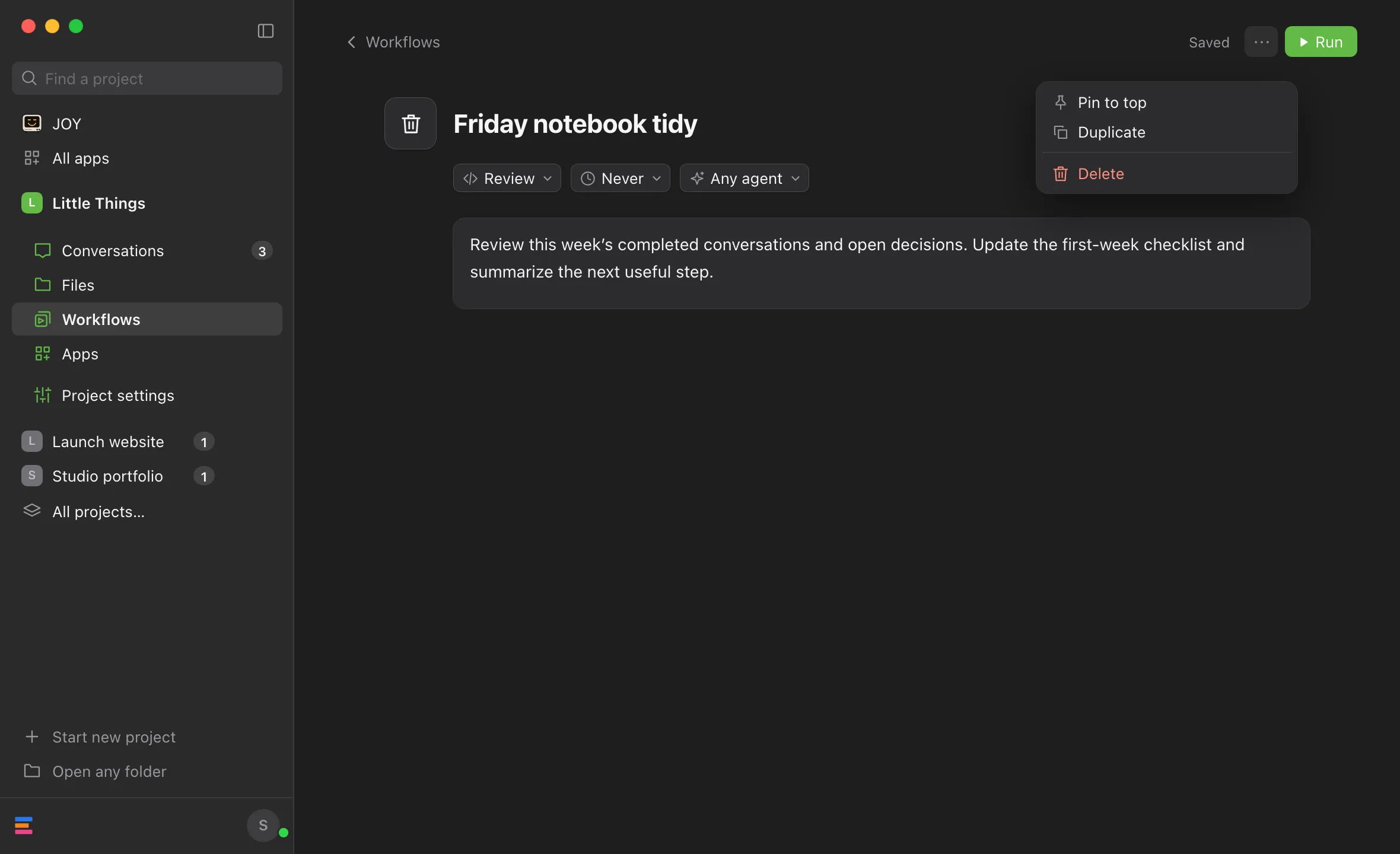Click the Friday notebook tidy title
Viewport: 1400px width, 854px height.
point(575,123)
